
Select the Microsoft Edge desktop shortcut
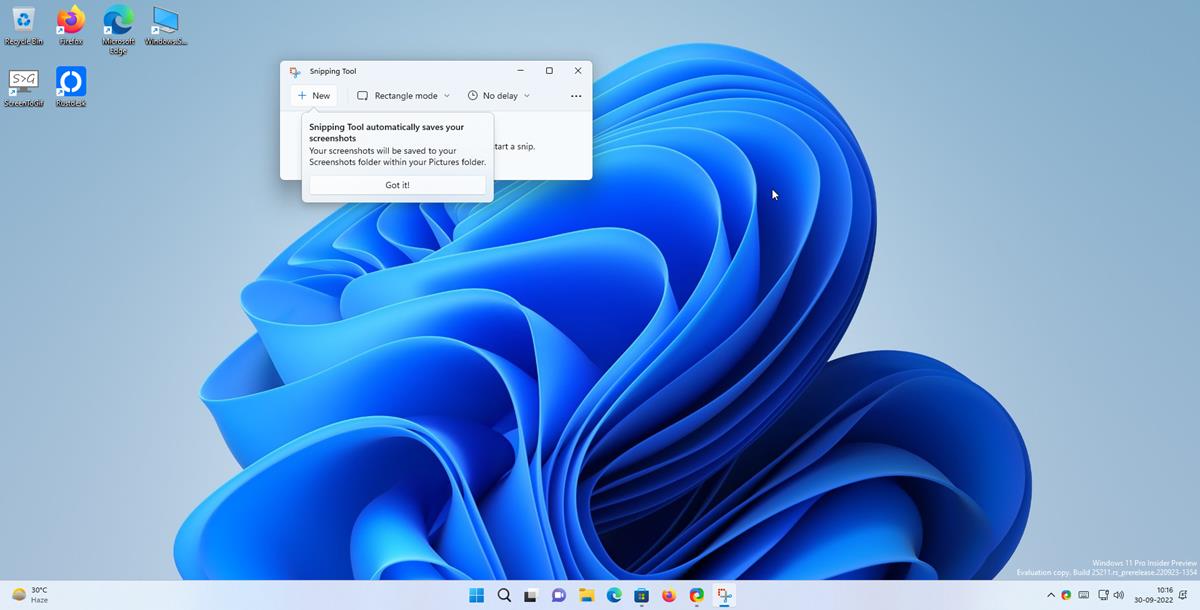[118, 30]
